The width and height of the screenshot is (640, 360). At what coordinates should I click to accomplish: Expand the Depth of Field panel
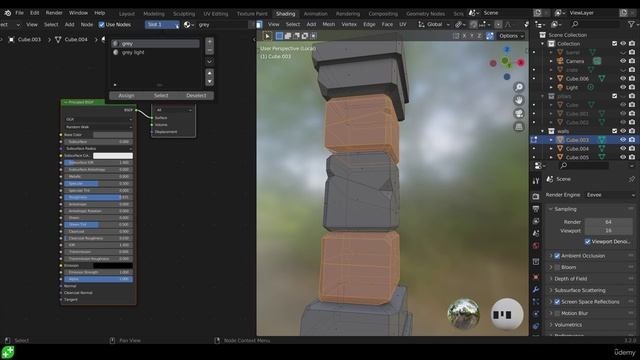(x=551, y=279)
